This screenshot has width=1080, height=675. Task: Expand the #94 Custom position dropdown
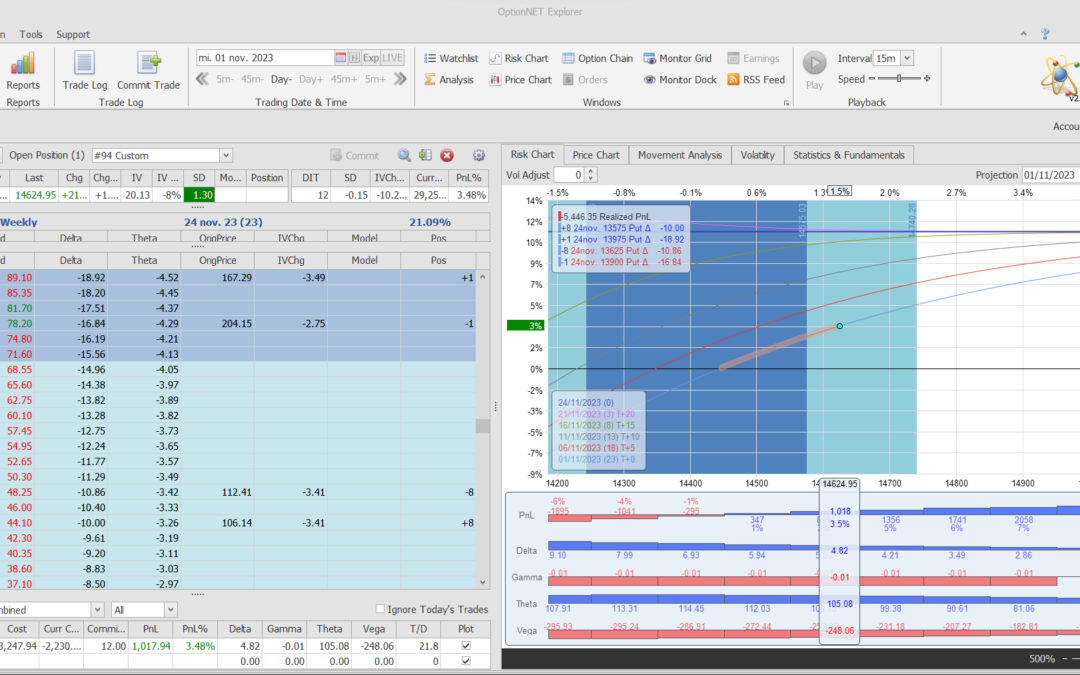pyautogui.click(x=226, y=156)
